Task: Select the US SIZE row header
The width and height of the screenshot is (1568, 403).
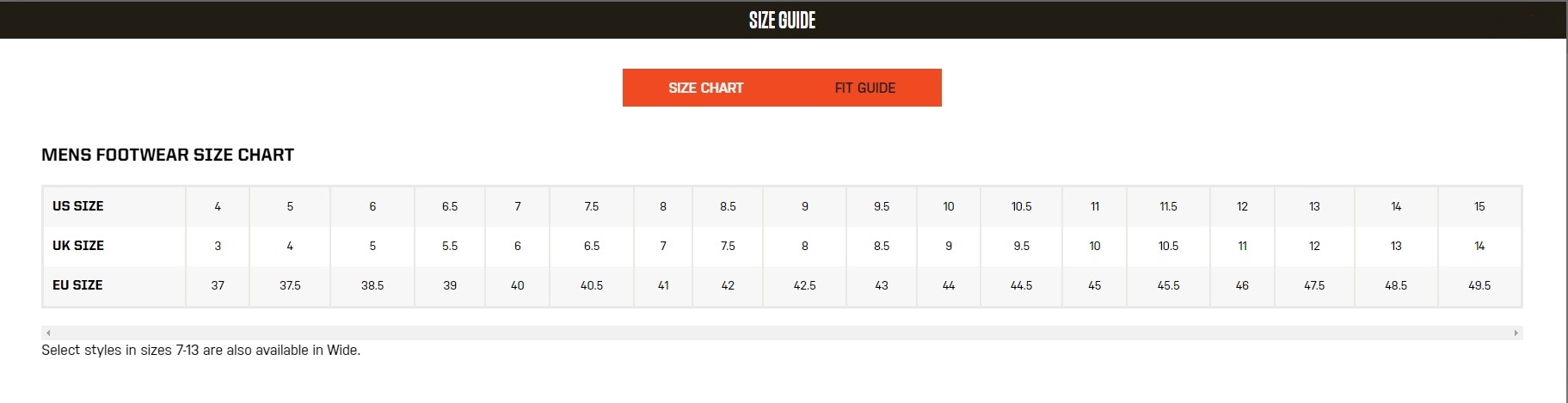Action: tap(78, 206)
